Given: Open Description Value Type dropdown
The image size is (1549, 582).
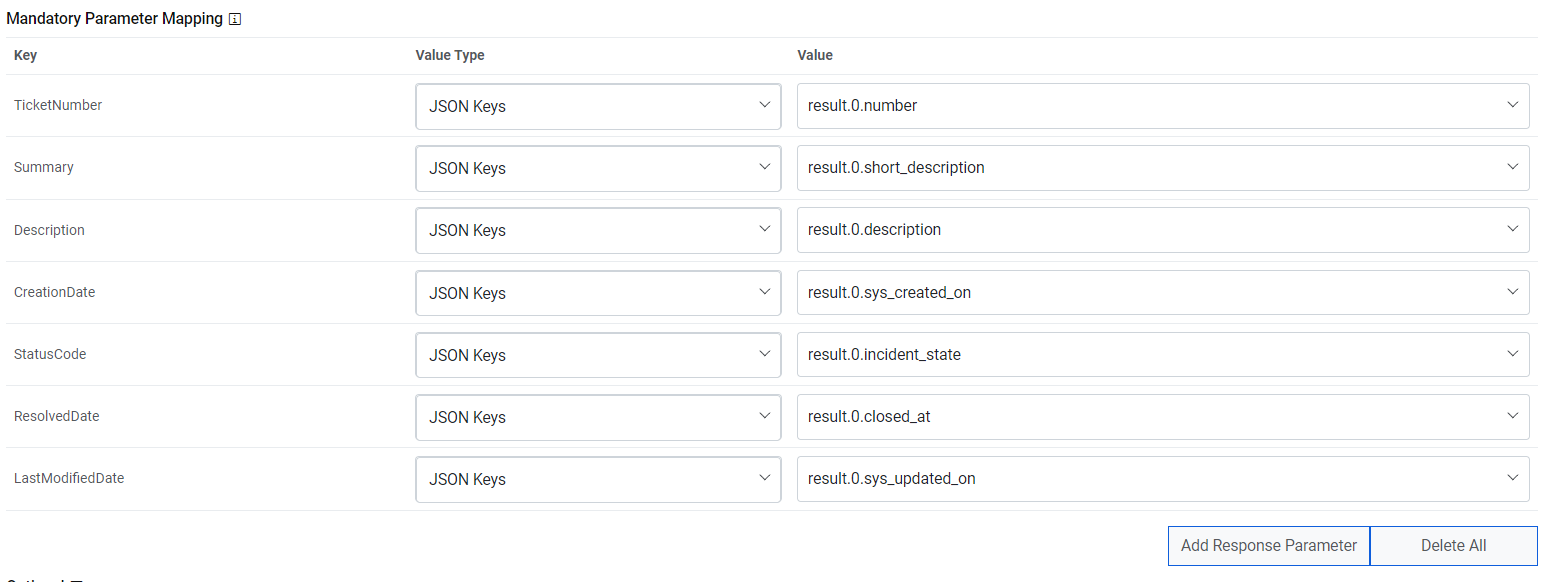Looking at the screenshot, I should point(598,230).
